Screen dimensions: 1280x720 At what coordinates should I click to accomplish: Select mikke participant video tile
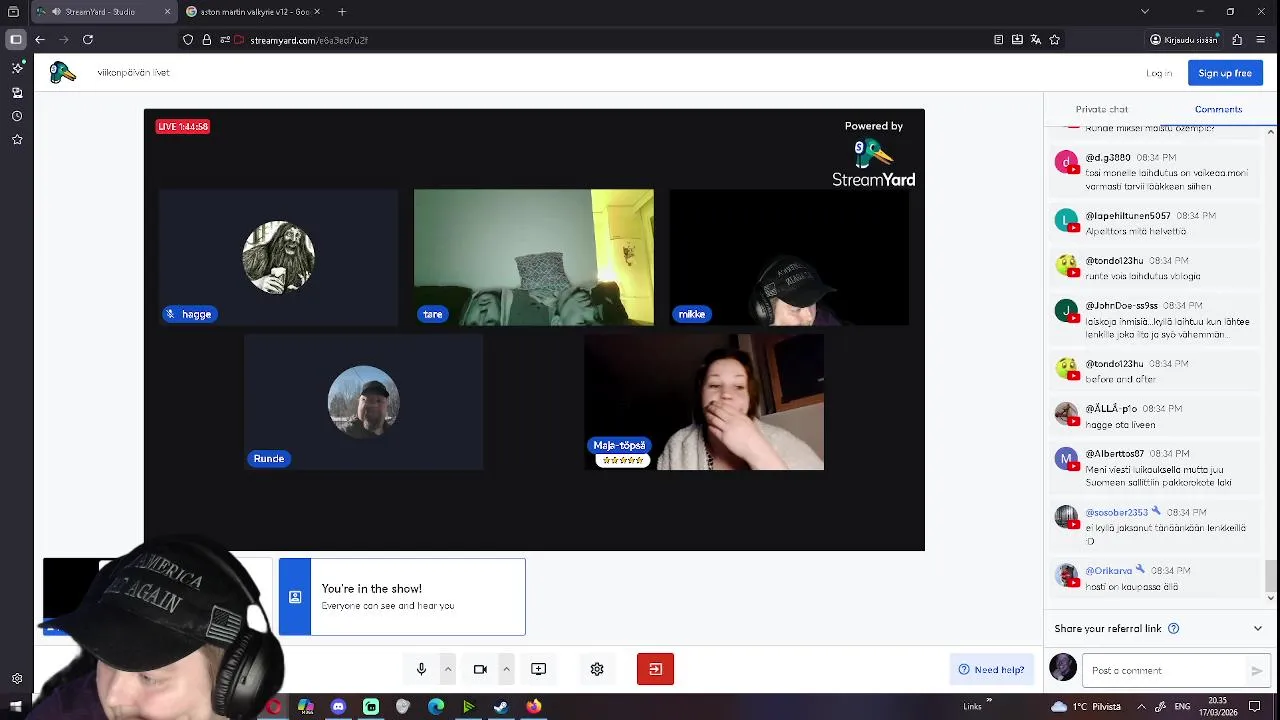(789, 257)
